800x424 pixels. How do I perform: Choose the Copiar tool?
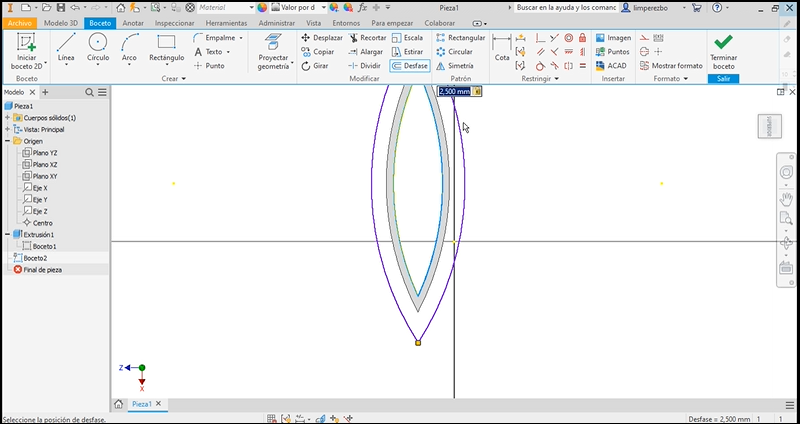point(318,52)
